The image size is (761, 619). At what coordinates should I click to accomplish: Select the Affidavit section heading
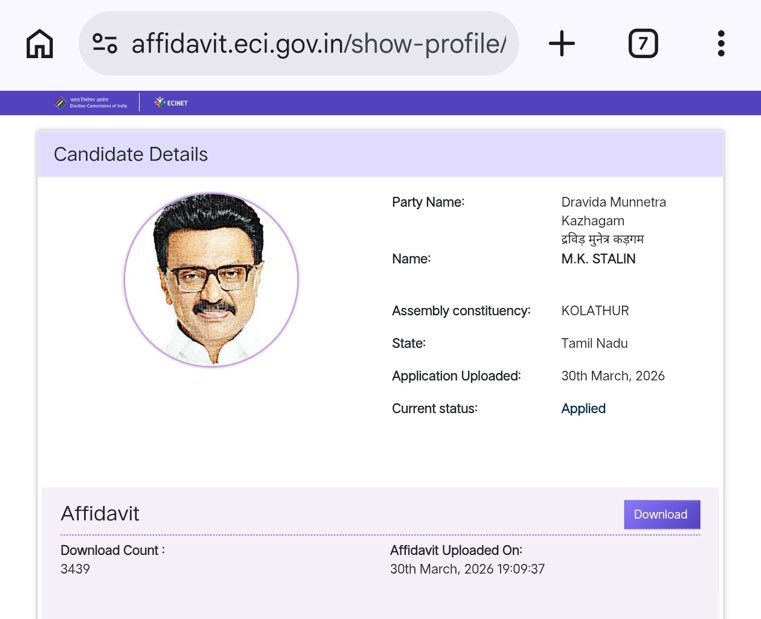100,514
